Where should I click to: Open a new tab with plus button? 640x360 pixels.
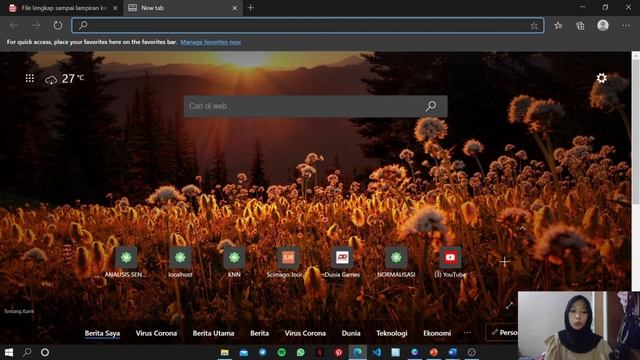click(x=251, y=8)
